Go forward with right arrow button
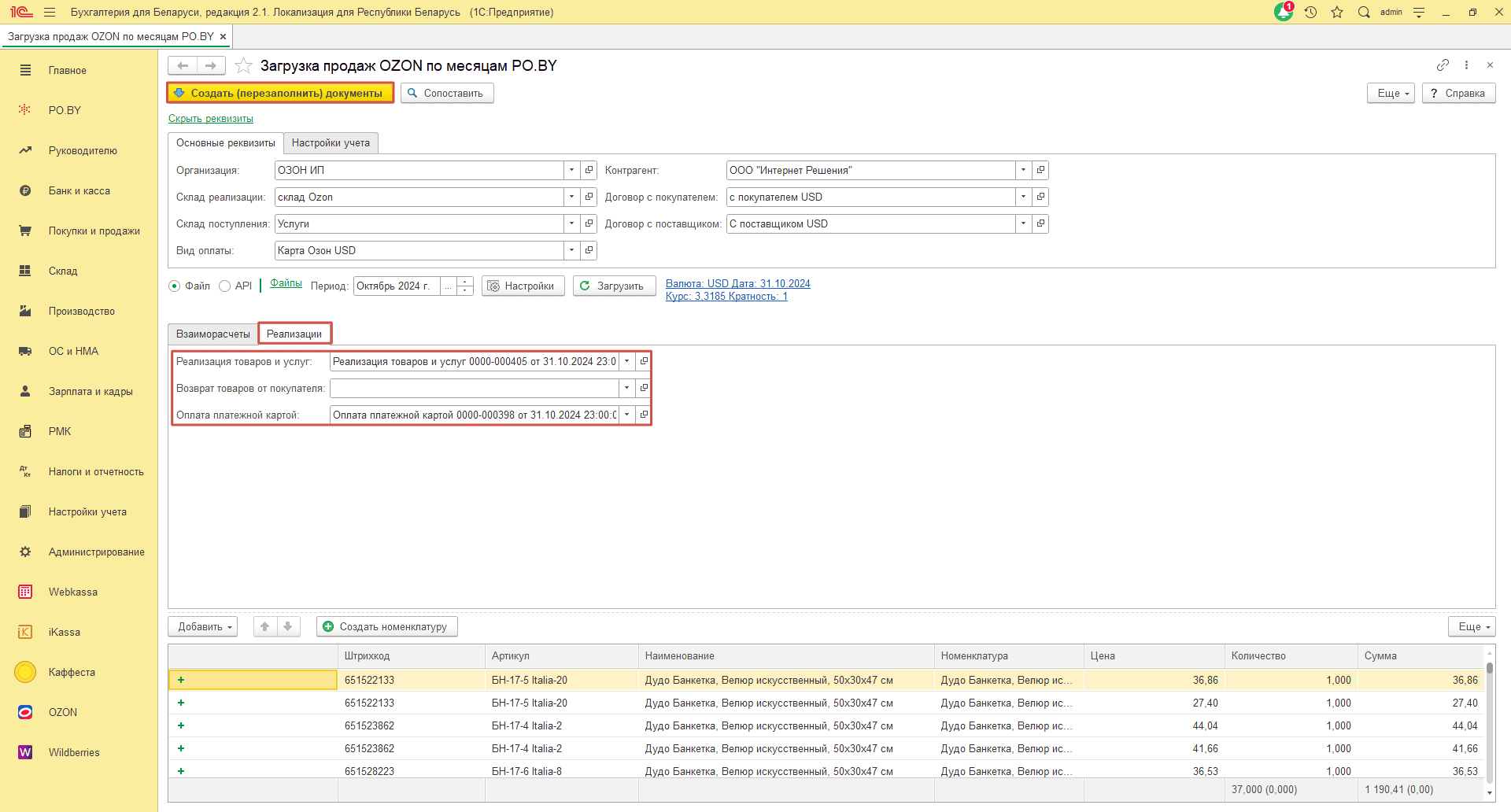The height and width of the screenshot is (812, 1511). pos(211,66)
